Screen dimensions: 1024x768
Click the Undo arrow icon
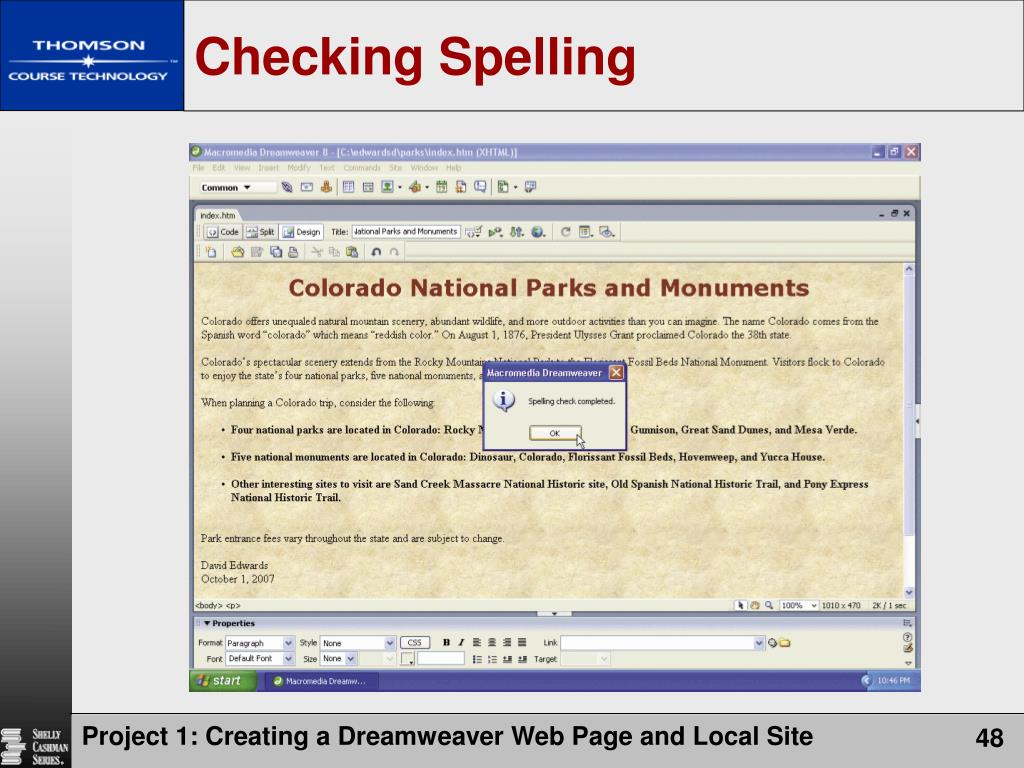[x=376, y=252]
